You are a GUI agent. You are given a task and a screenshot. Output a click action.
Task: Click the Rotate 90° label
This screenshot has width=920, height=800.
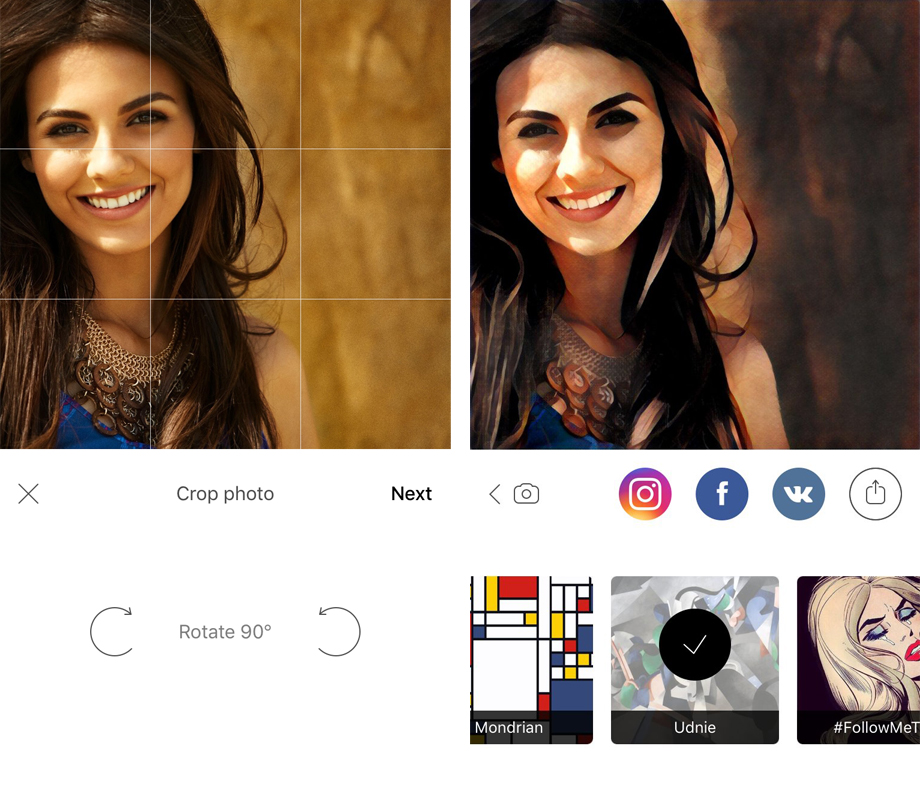225,632
